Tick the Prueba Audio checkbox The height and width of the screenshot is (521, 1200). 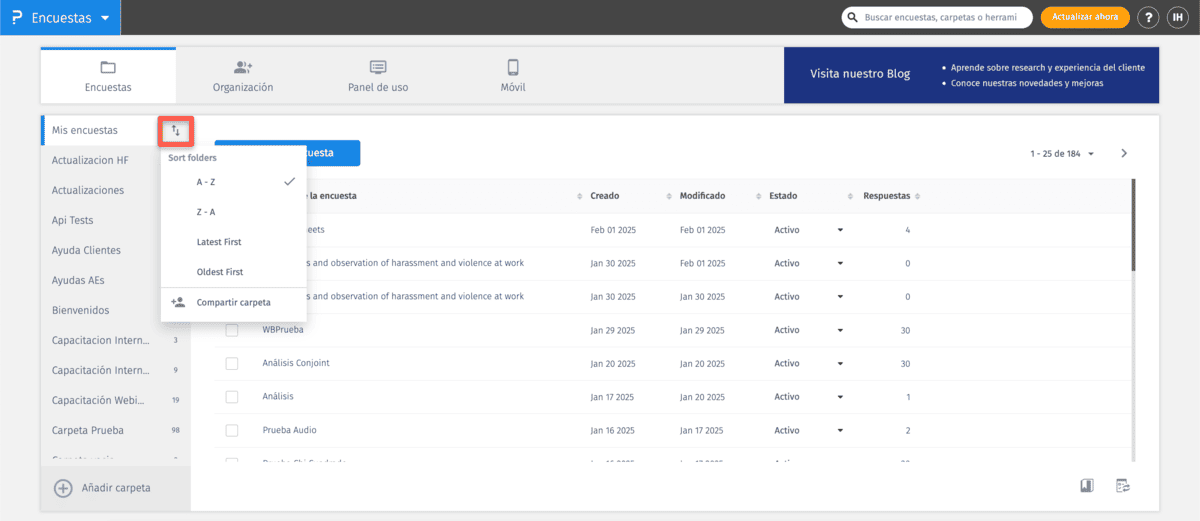[x=232, y=430]
